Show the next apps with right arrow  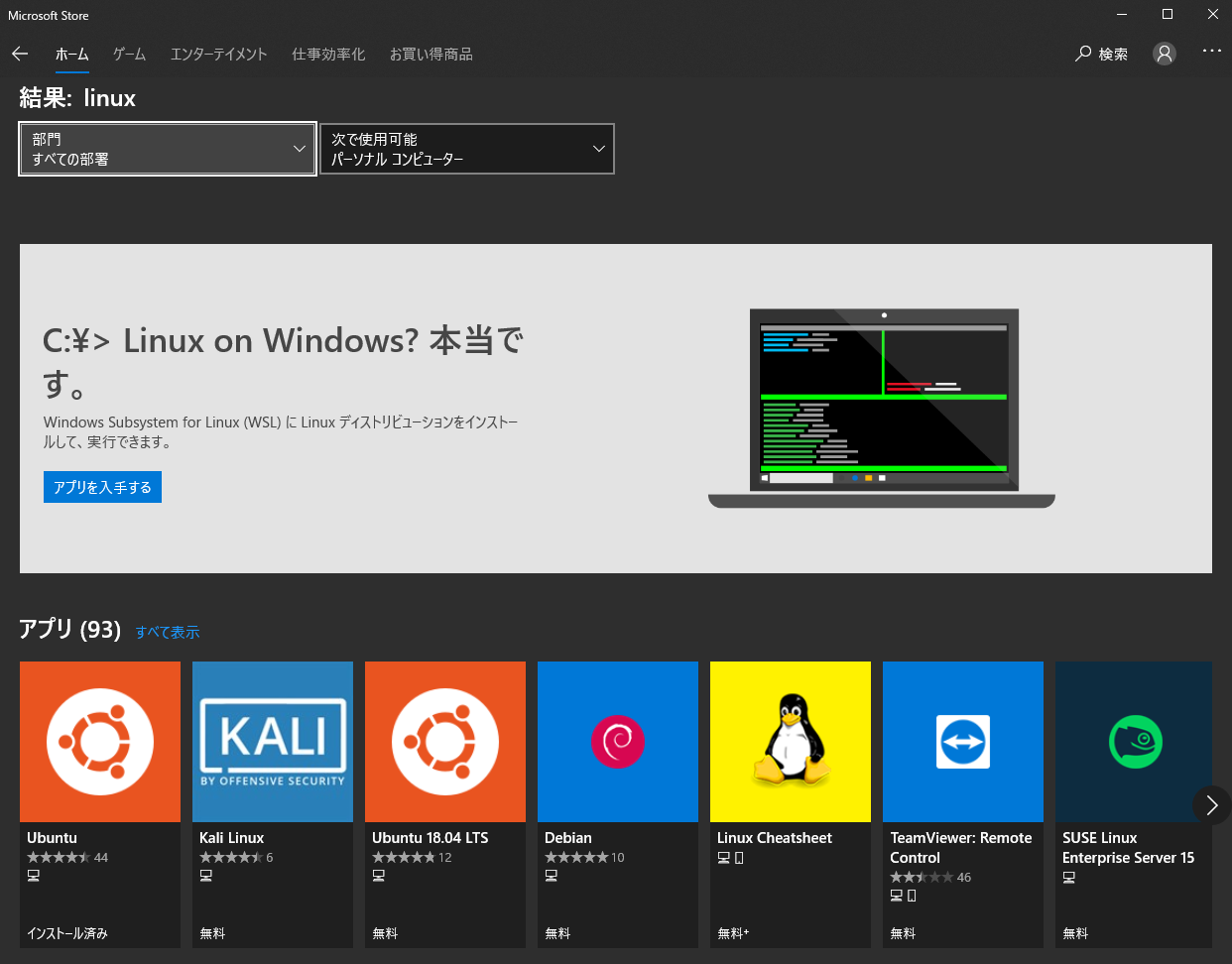point(1211,805)
